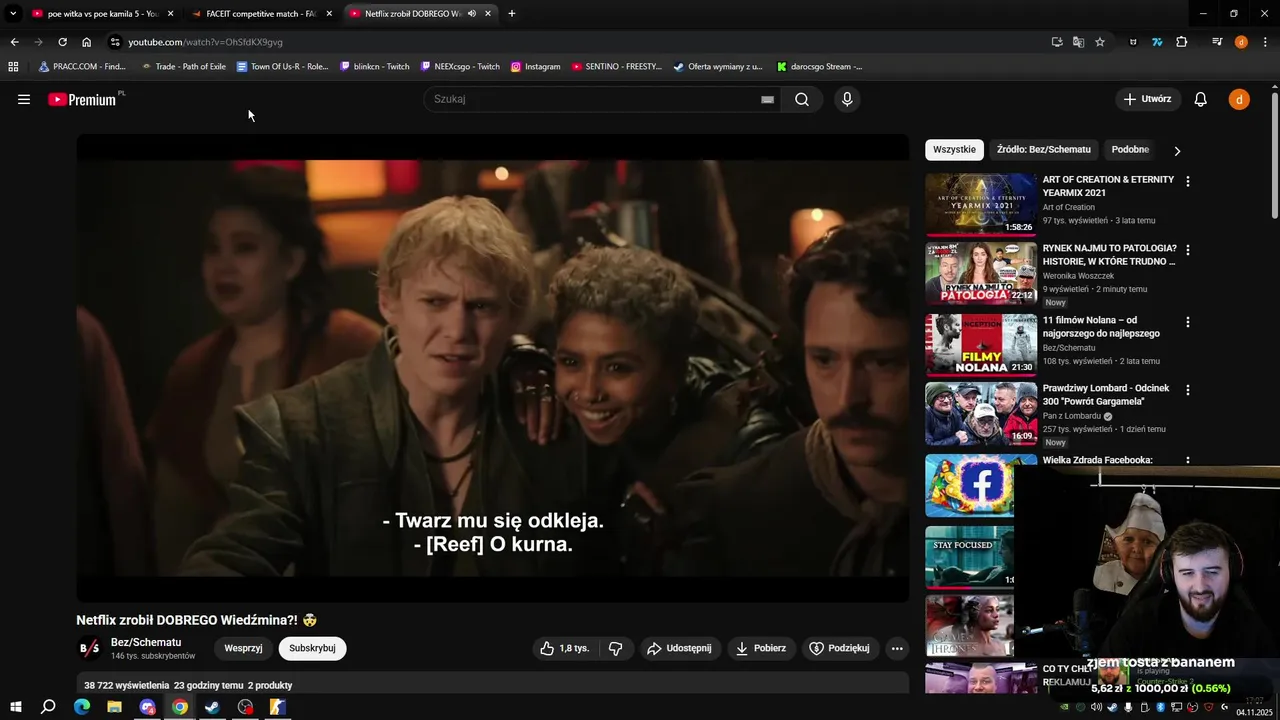Open SENTINO - FREESTY... bookmark
1280x720 pixels.
[x=617, y=67]
